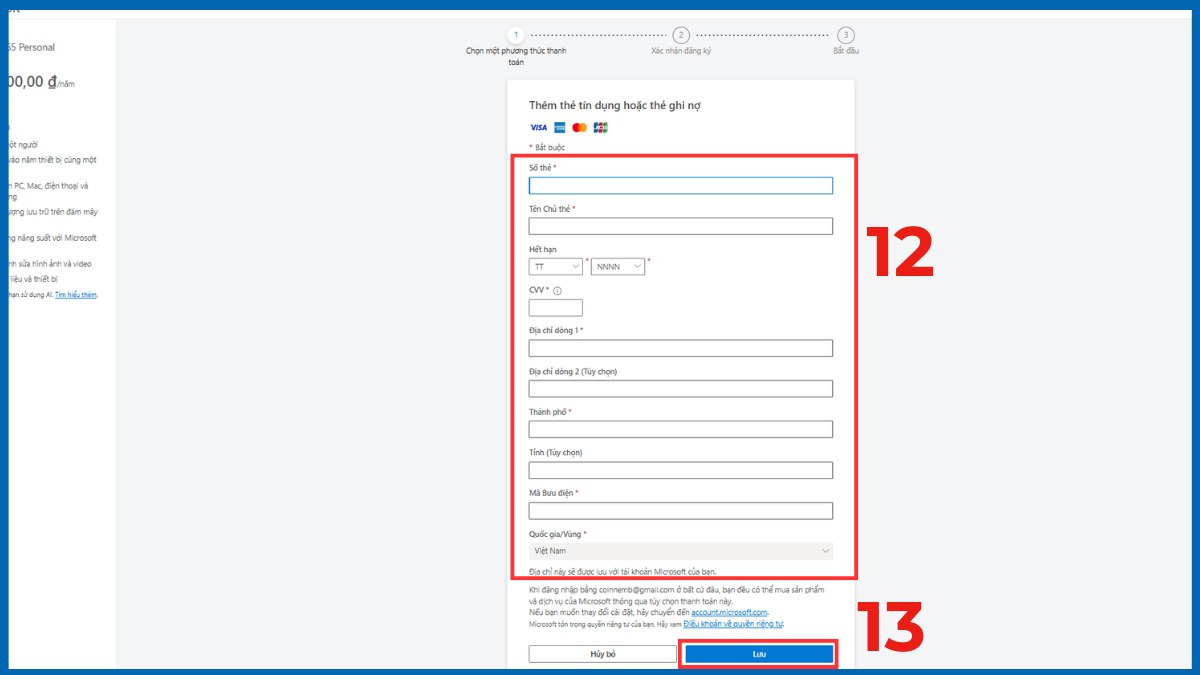The width and height of the screenshot is (1200, 675).
Task: Open the account.microsoft.com link
Action: click(x=729, y=612)
